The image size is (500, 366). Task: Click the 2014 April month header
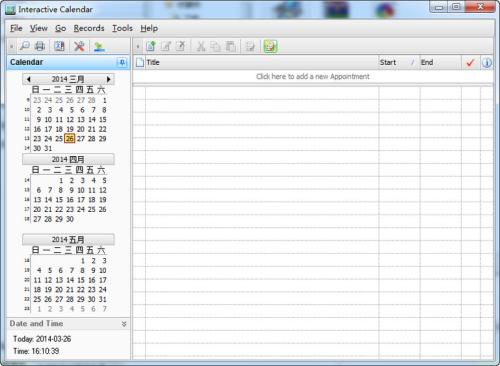click(x=68, y=159)
